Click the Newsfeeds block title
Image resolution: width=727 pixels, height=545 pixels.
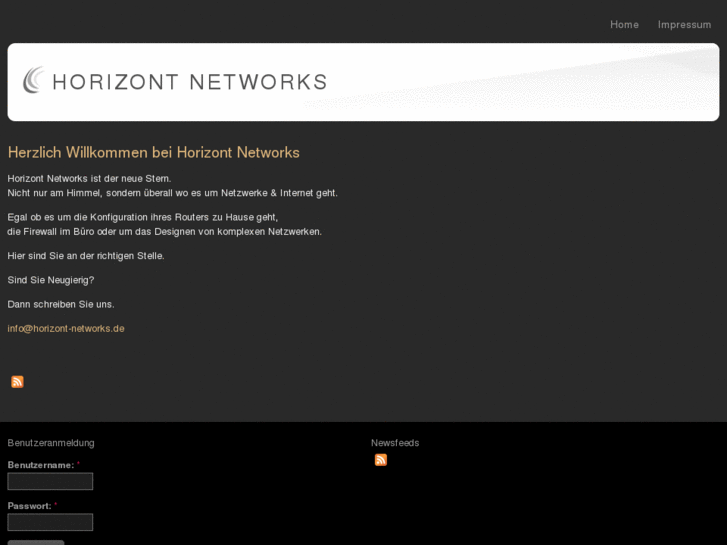tap(395, 443)
